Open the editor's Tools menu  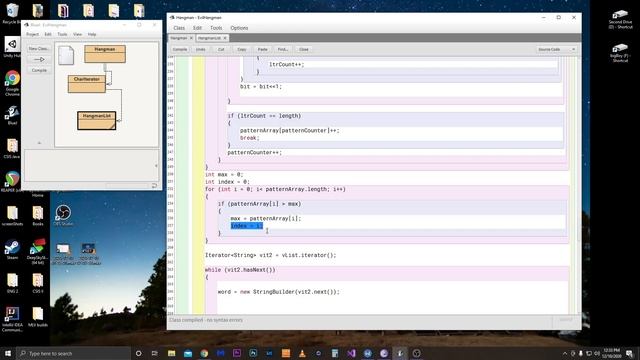pyautogui.click(x=216, y=28)
